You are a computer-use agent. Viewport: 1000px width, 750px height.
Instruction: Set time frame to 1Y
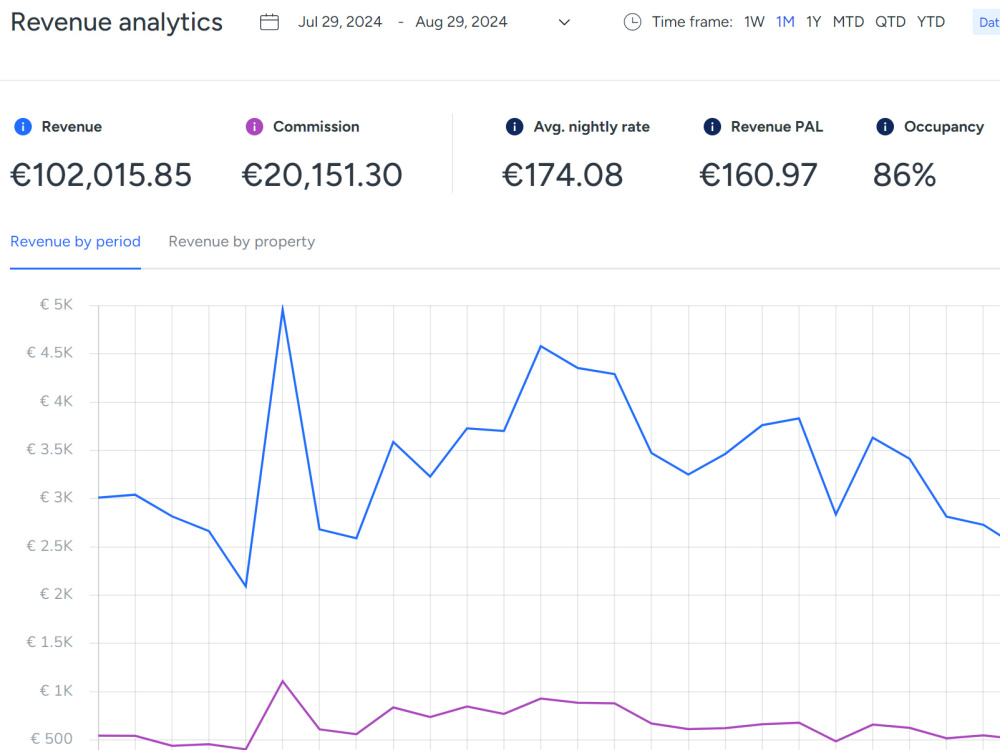tap(813, 22)
